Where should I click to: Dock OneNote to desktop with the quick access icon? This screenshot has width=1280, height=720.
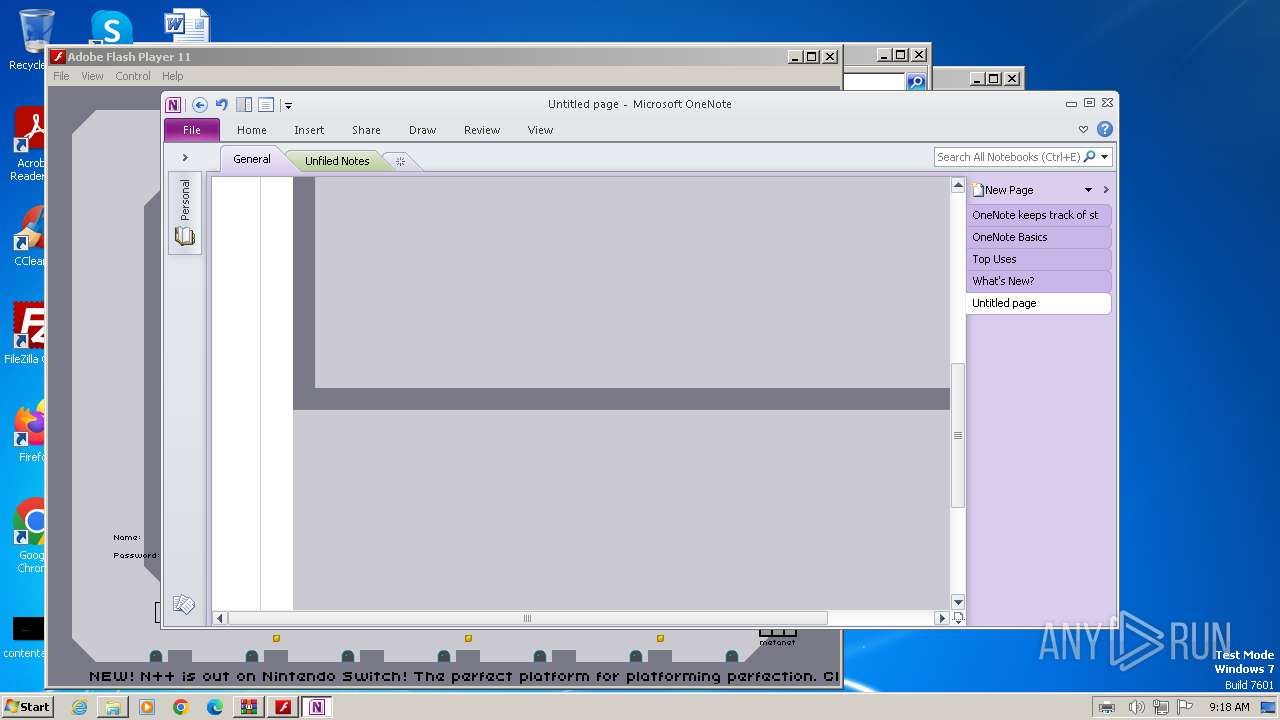pos(244,104)
